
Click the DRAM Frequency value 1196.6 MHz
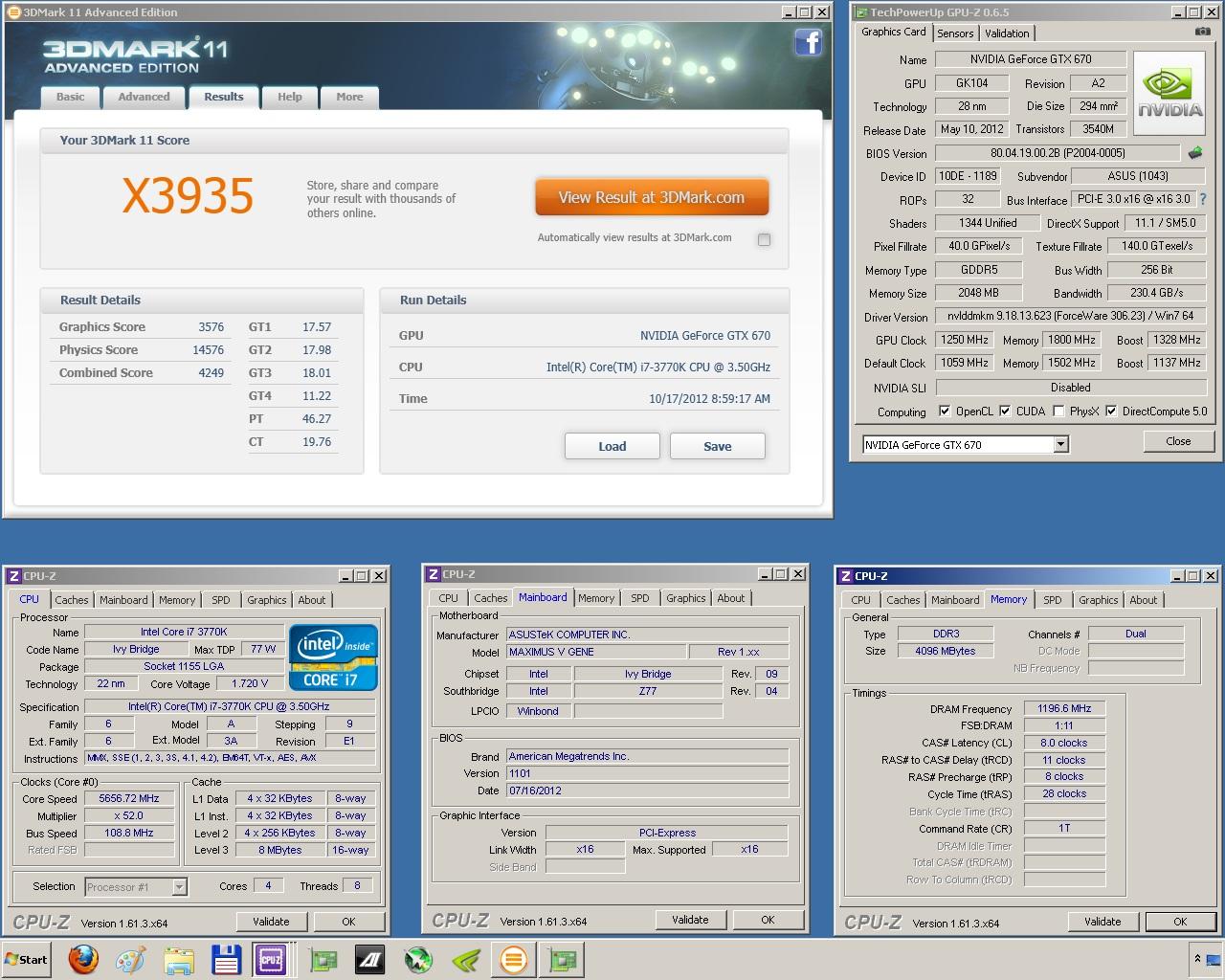[x=1064, y=709]
